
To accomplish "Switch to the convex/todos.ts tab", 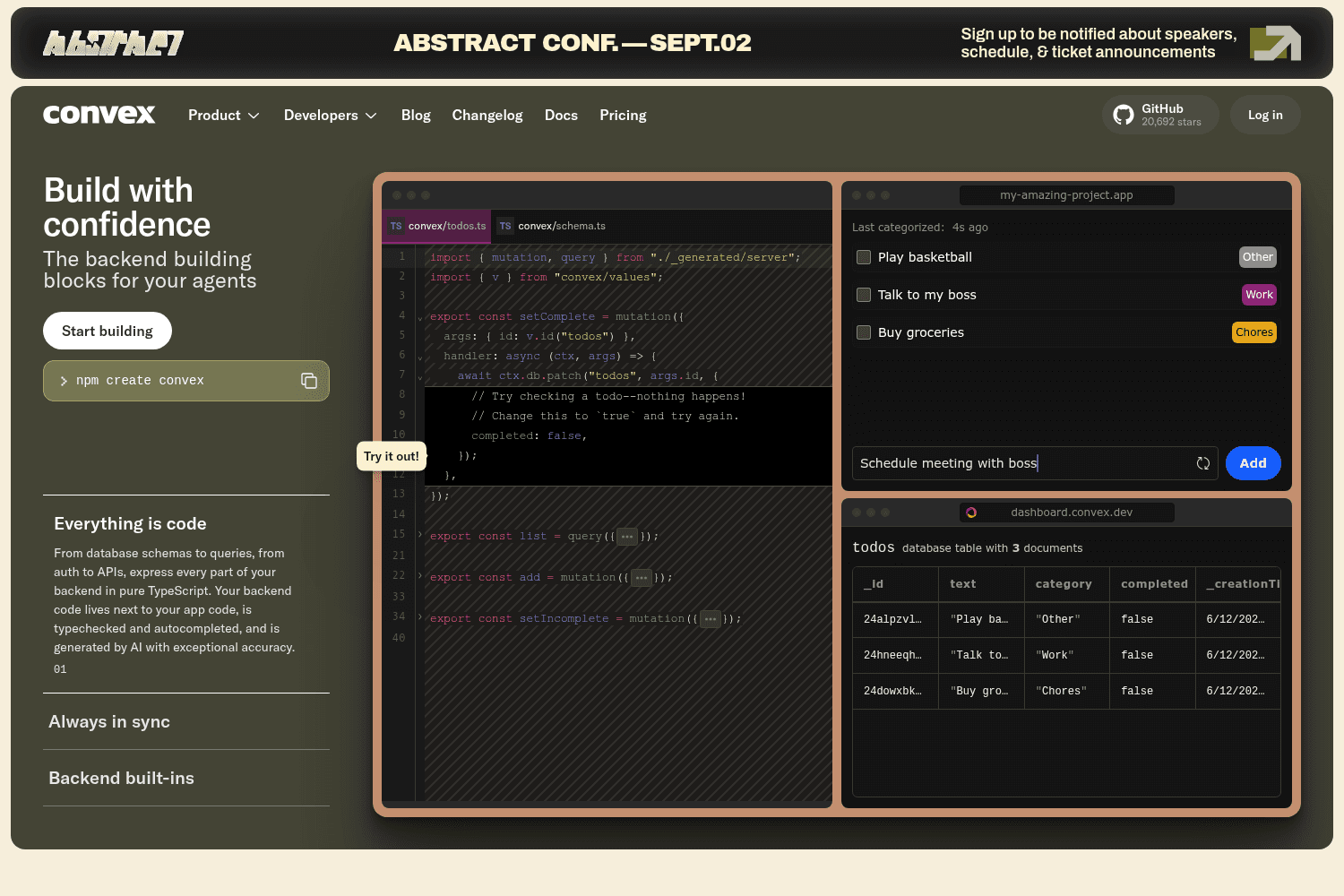I will coord(437,226).
